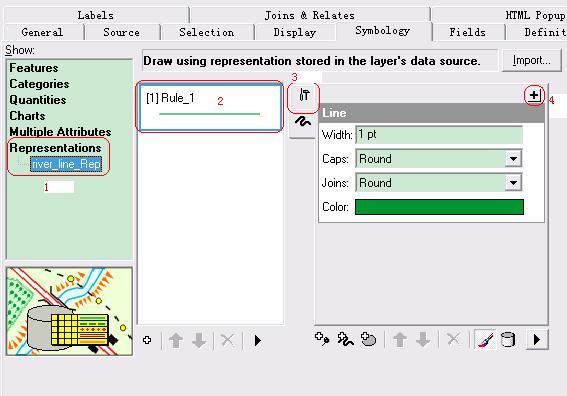Click the plus button above the Line panel

[534, 95]
